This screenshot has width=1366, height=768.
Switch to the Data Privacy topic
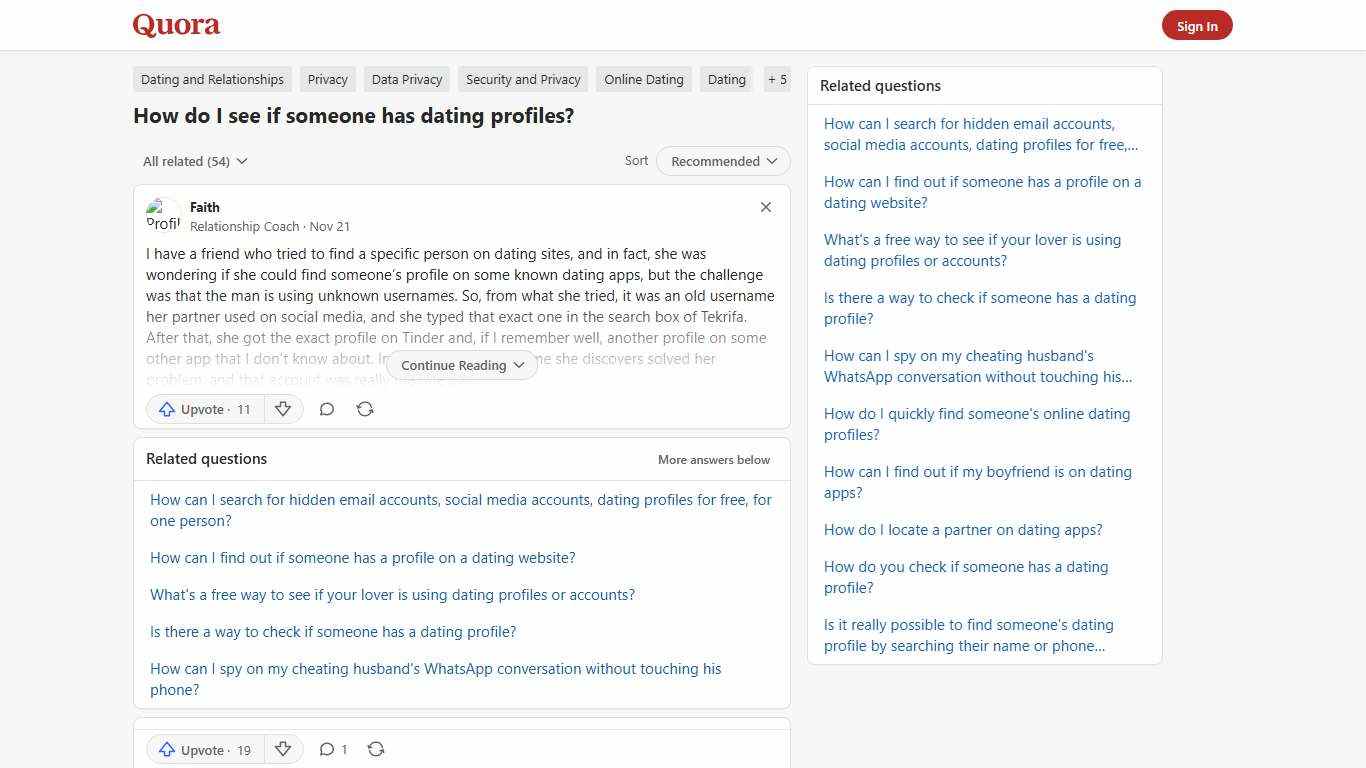pyautogui.click(x=406, y=79)
